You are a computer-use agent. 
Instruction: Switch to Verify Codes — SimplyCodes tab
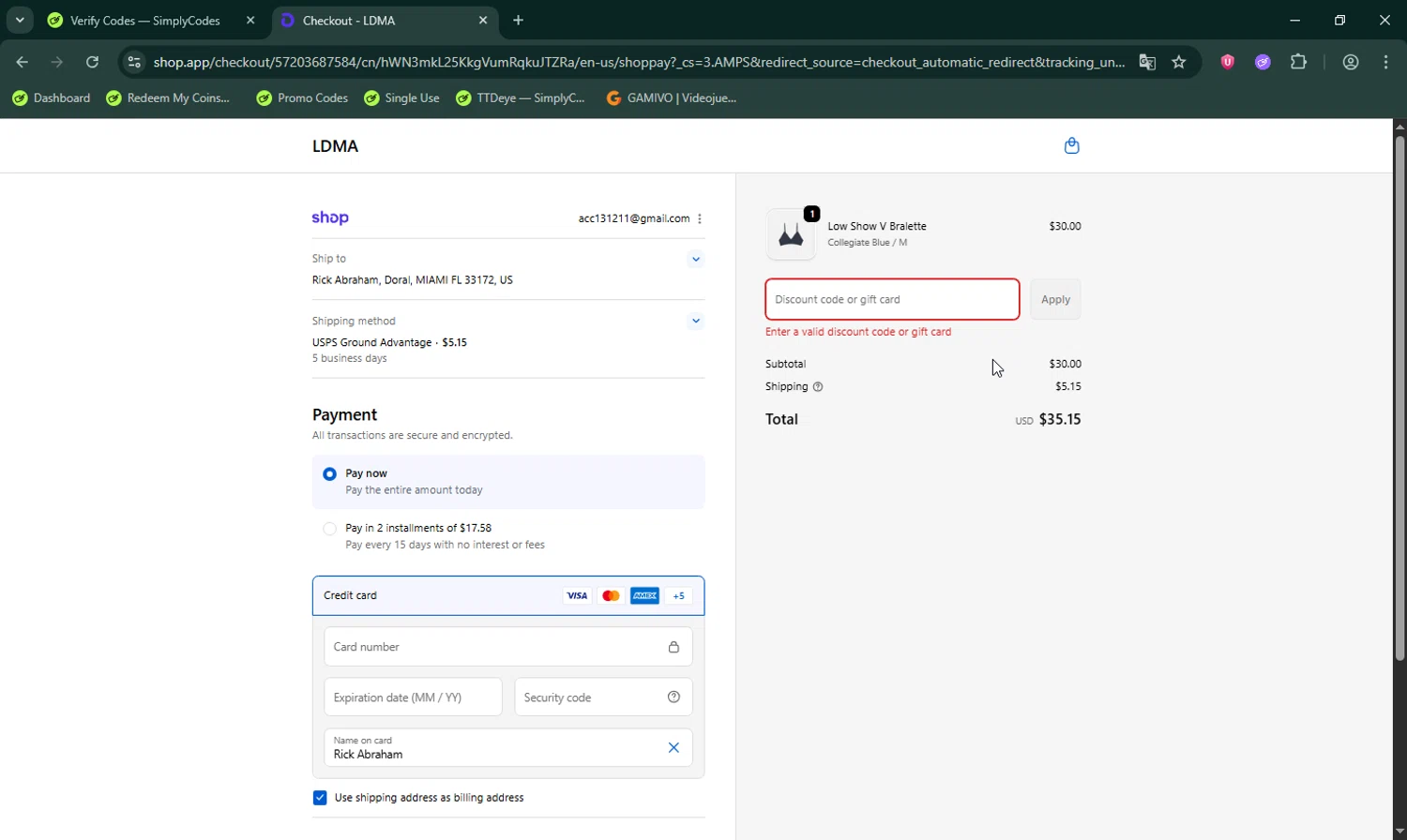pyautogui.click(x=152, y=20)
